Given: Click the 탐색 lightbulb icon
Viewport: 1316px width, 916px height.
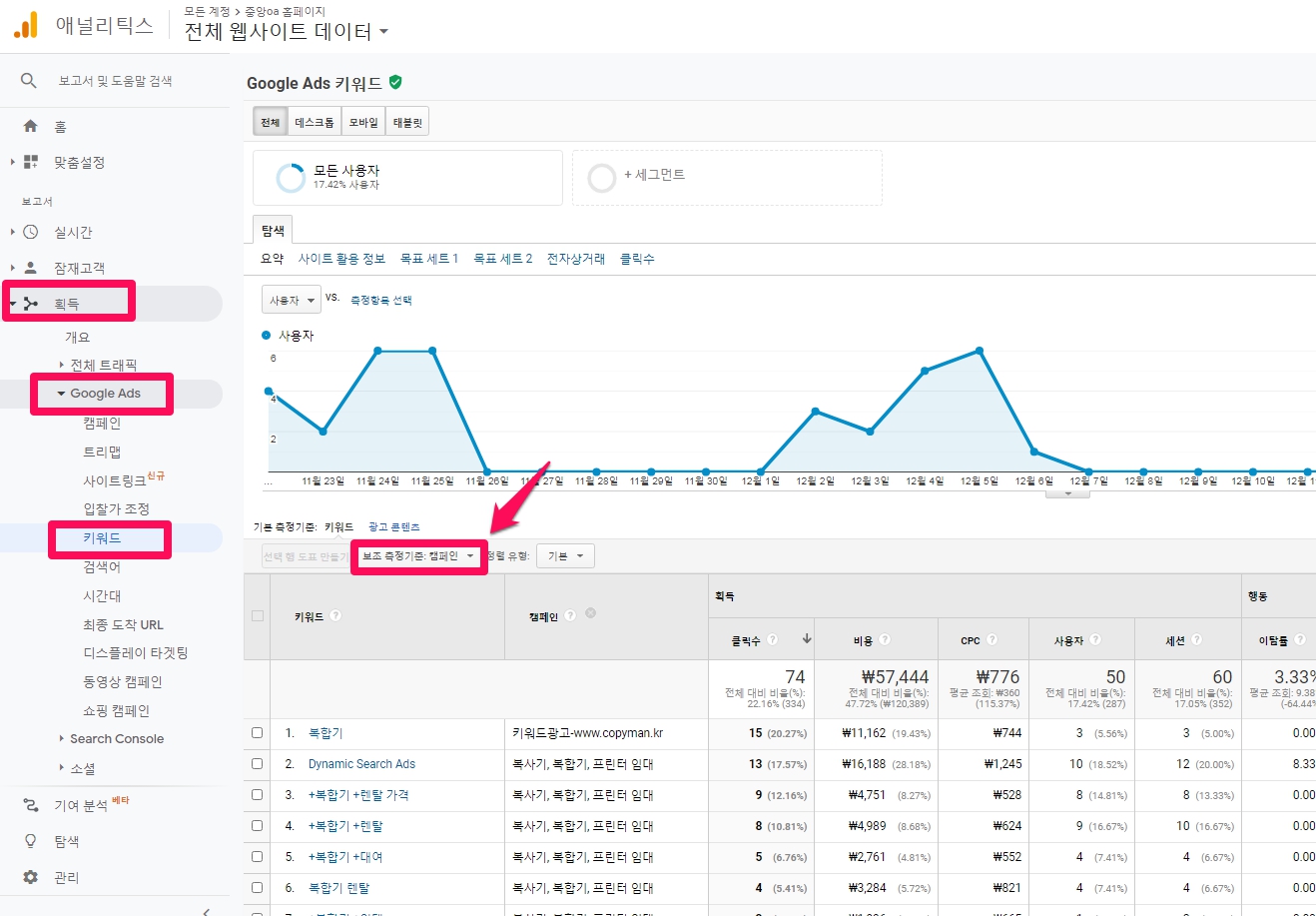Looking at the screenshot, I should pos(31,841).
